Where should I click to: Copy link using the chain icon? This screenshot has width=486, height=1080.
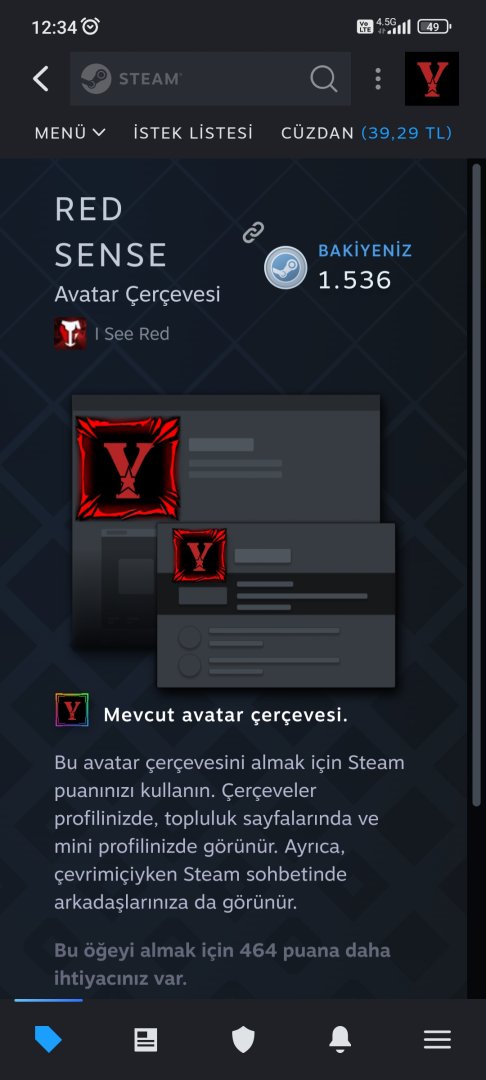click(253, 232)
